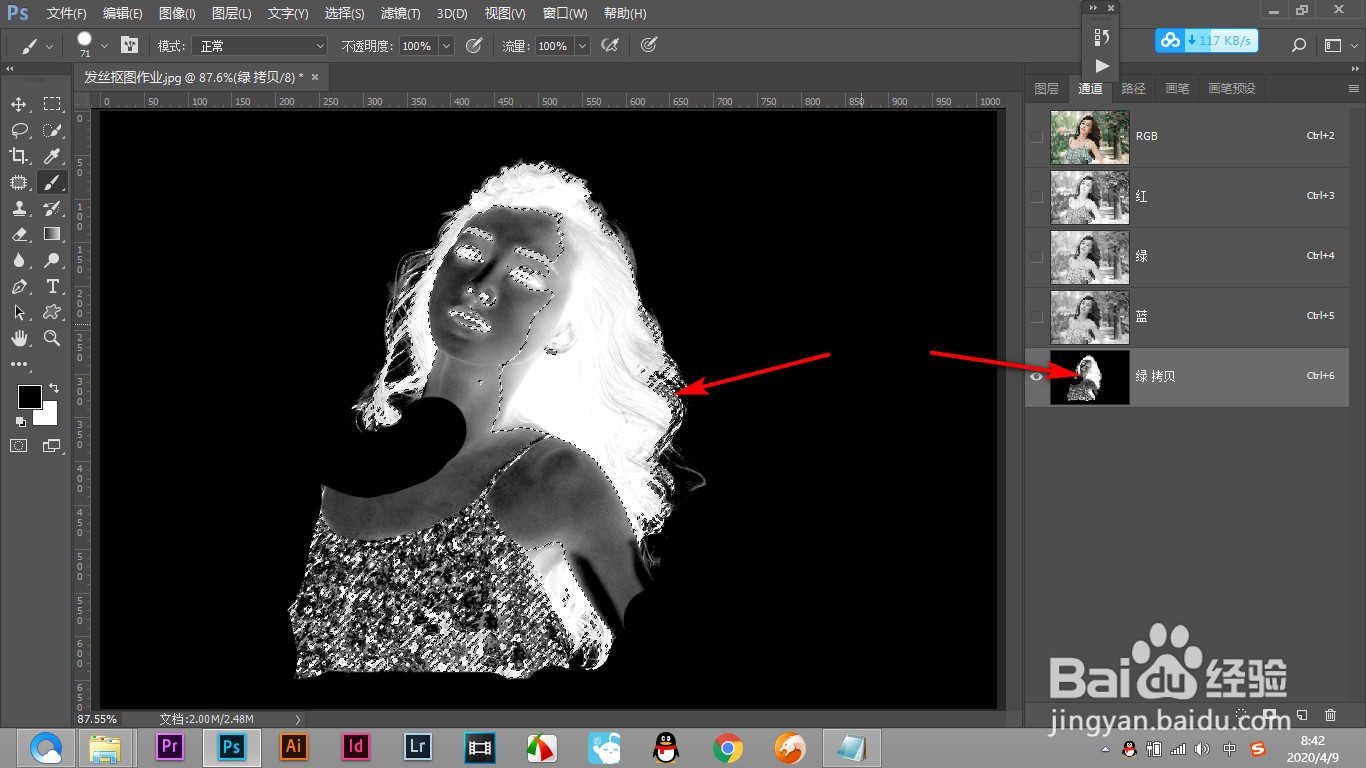Select the Gradient tool
The height and width of the screenshot is (768, 1366).
click(x=52, y=234)
